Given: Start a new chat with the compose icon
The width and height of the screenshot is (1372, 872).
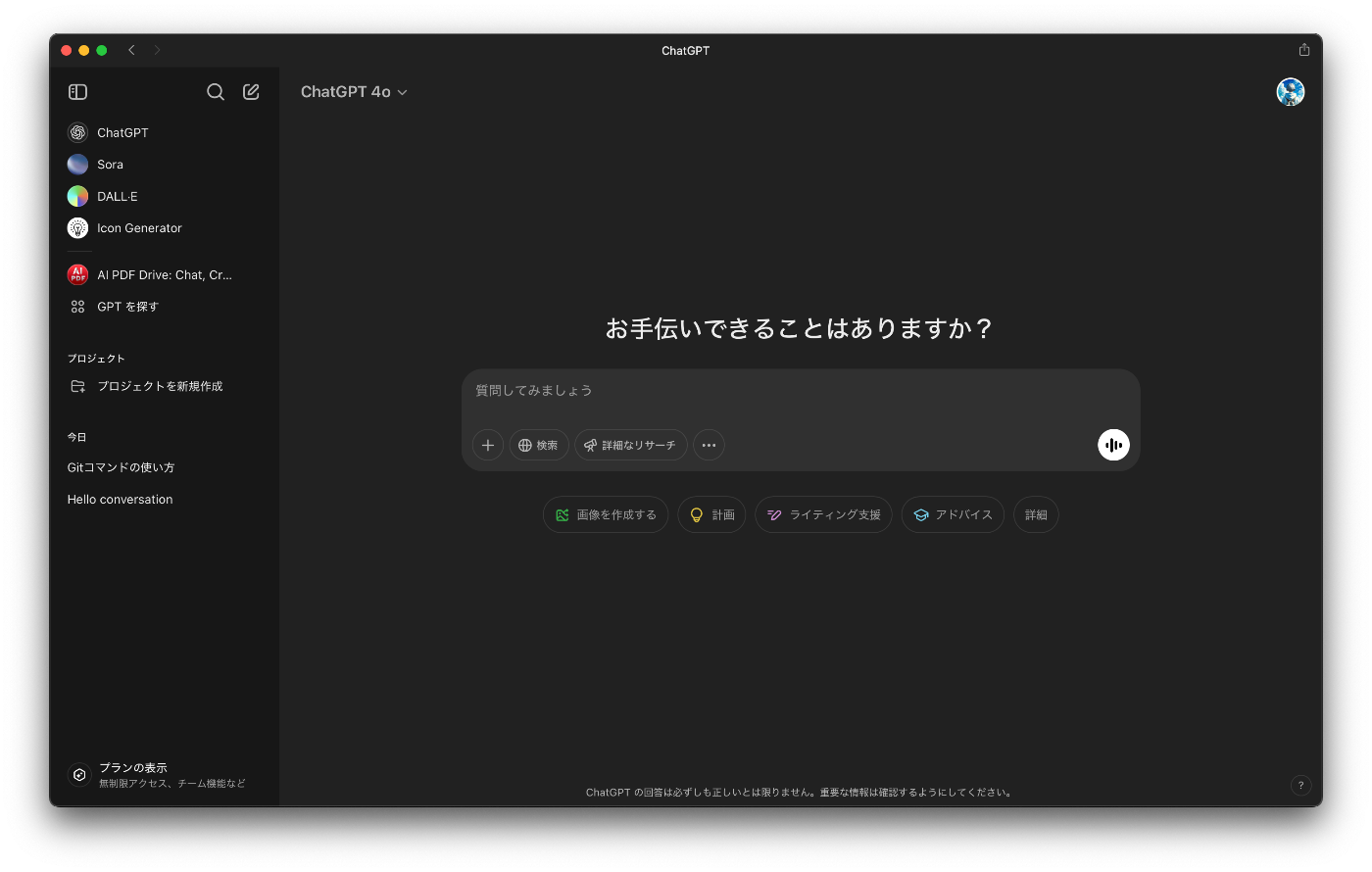Looking at the screenshot, I should tap(251, 92).
